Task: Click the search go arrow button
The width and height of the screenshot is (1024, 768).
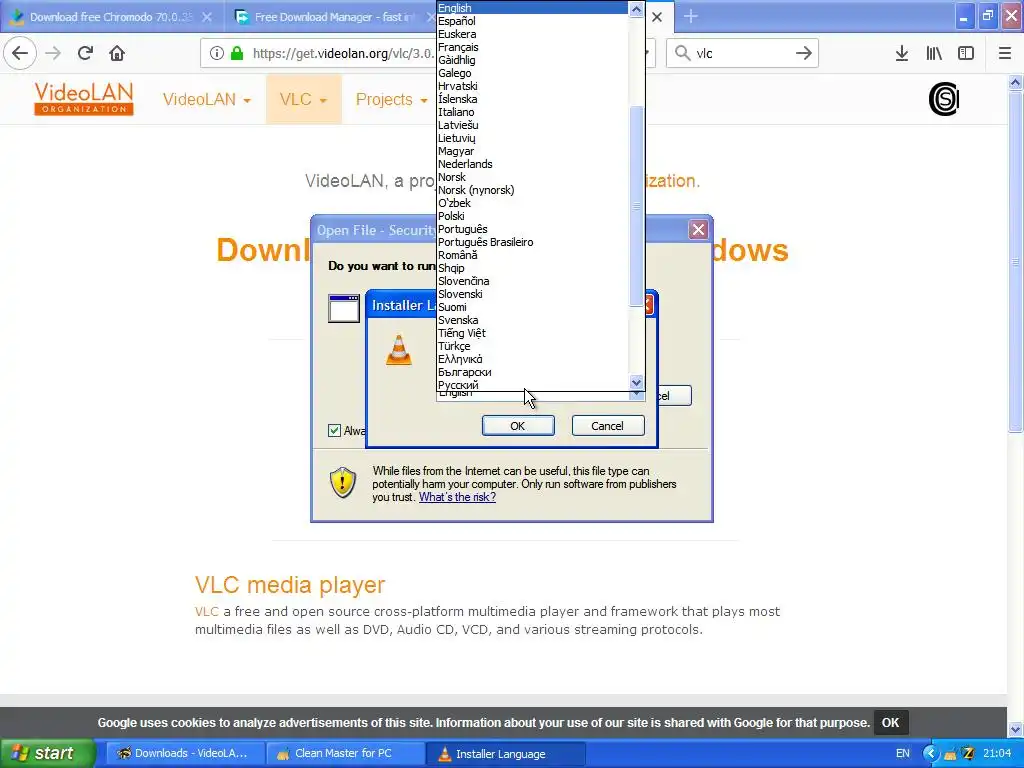Action: click(804, 53)
